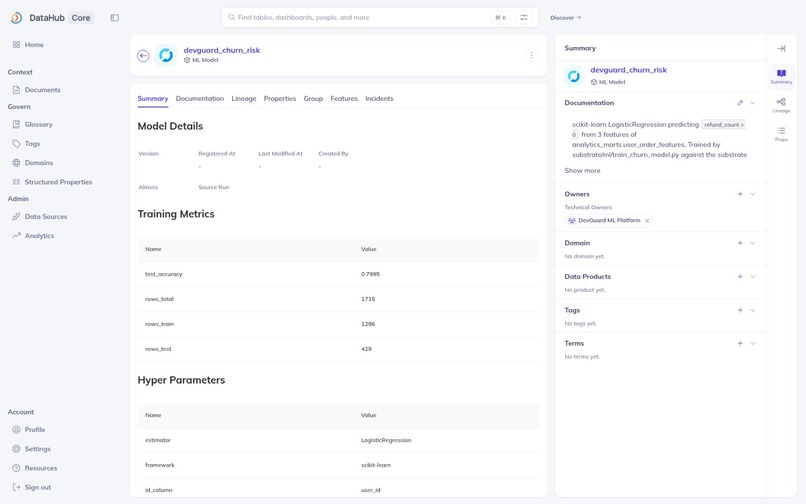Add a data product with plus icon
The image size is (806, 504).
(740, 276)
